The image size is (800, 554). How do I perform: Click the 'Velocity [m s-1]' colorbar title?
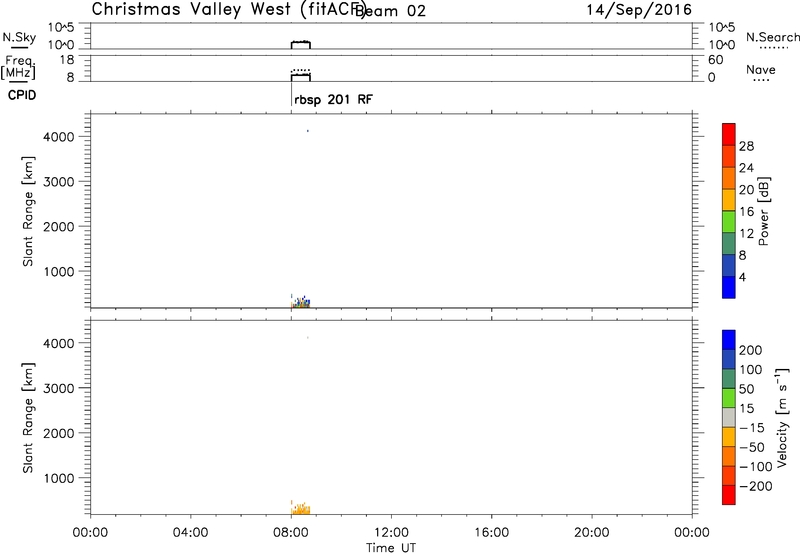(x=782, y=418)
